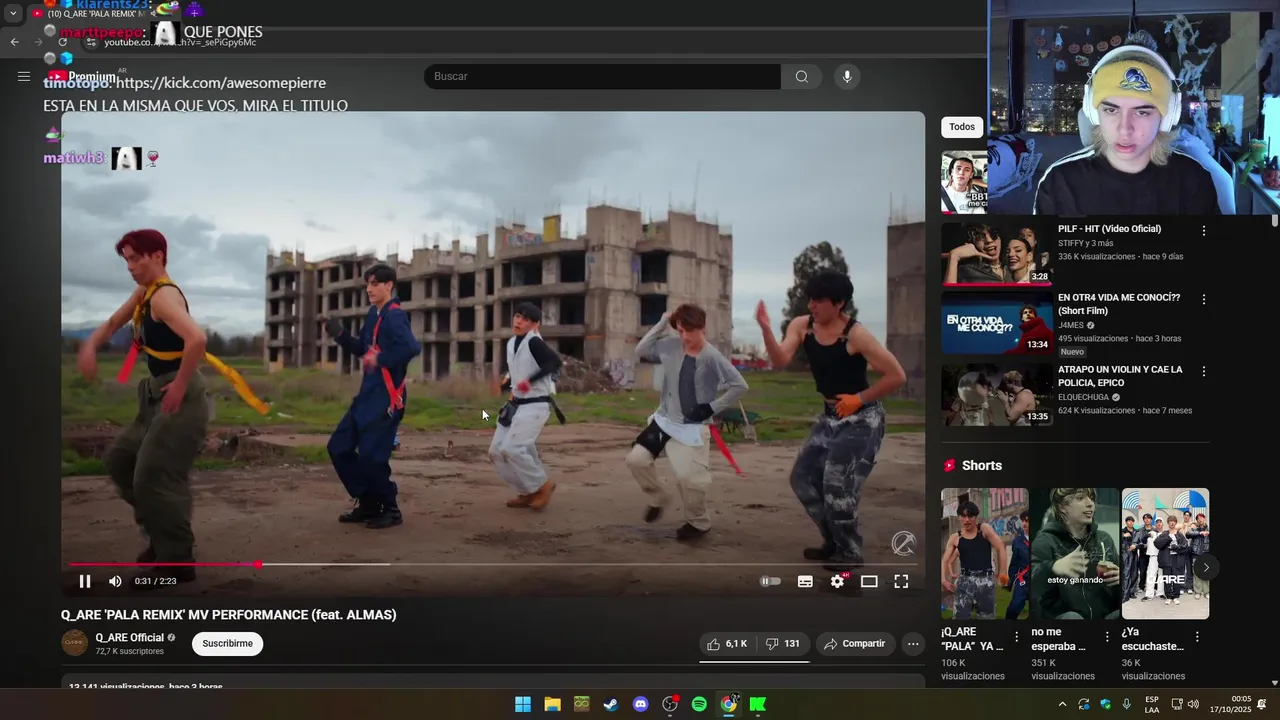The width and height of the screenshot is (1280, 720).
Task: Open ATRAPO UN VIOLIN video thumbnail
Action: click(996, 395)
